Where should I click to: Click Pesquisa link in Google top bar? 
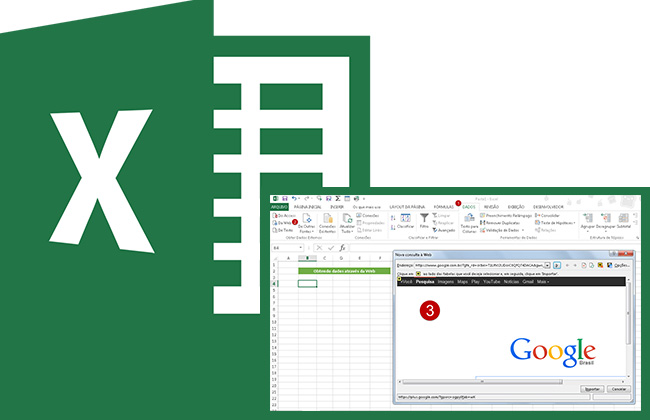point(425,282)
